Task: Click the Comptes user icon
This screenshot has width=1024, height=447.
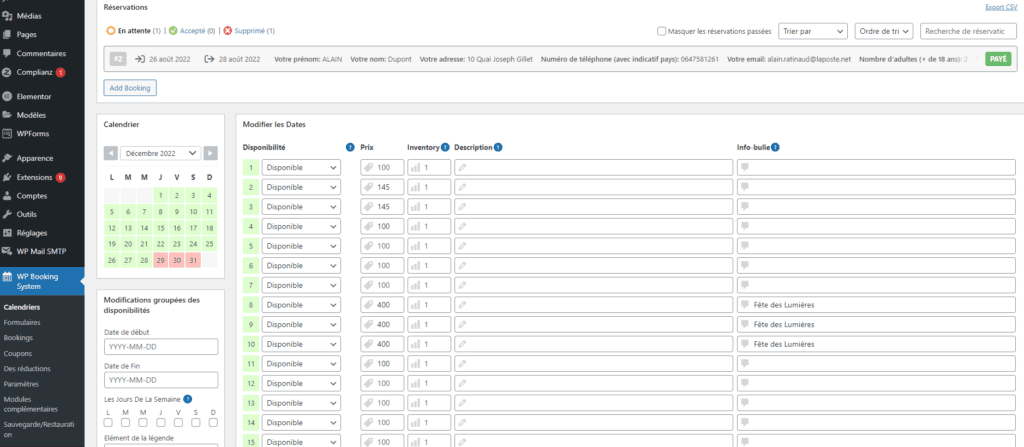Action: point(7,195)
